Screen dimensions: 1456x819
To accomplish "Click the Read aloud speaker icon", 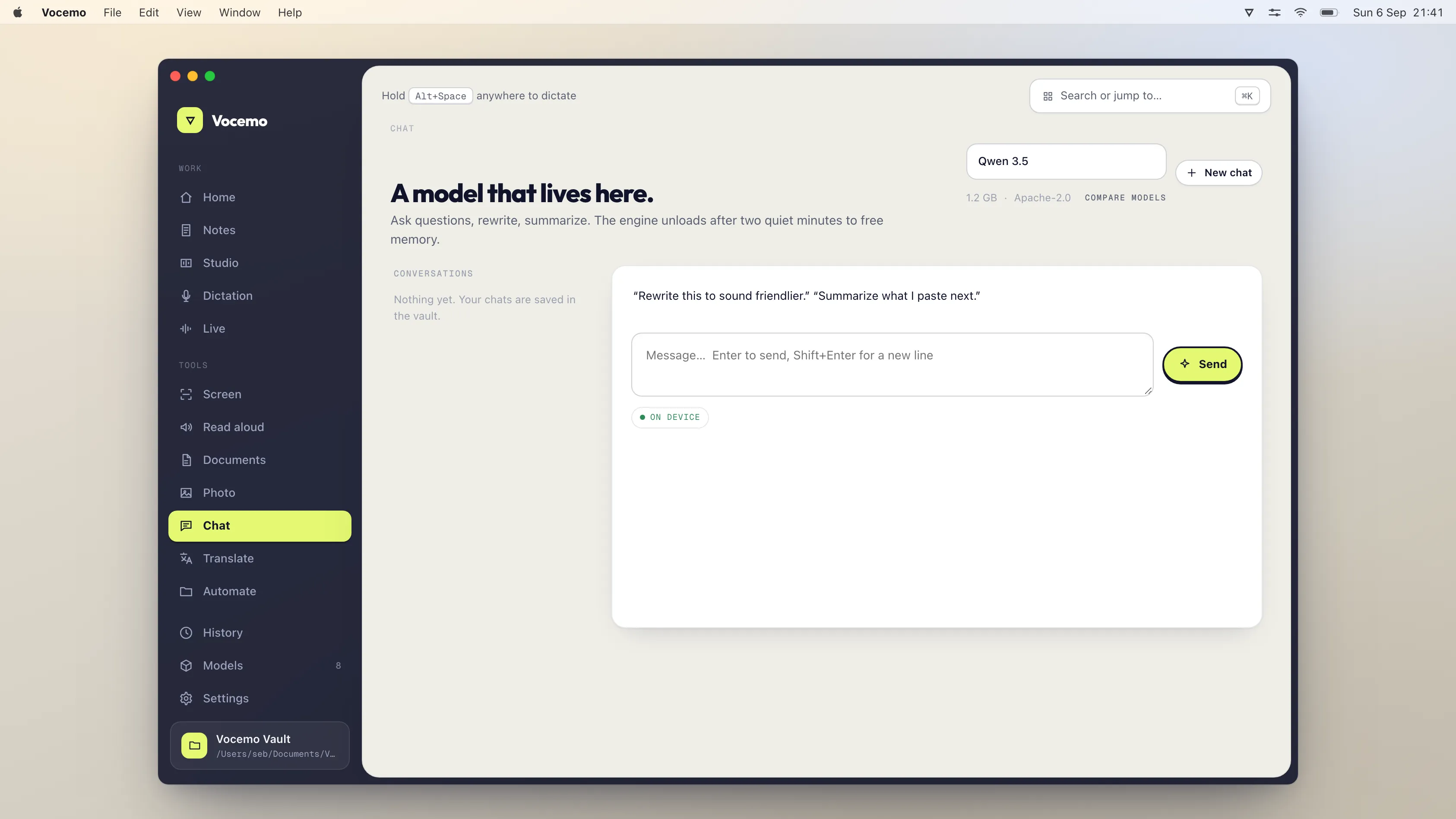I will pos(186,427).
